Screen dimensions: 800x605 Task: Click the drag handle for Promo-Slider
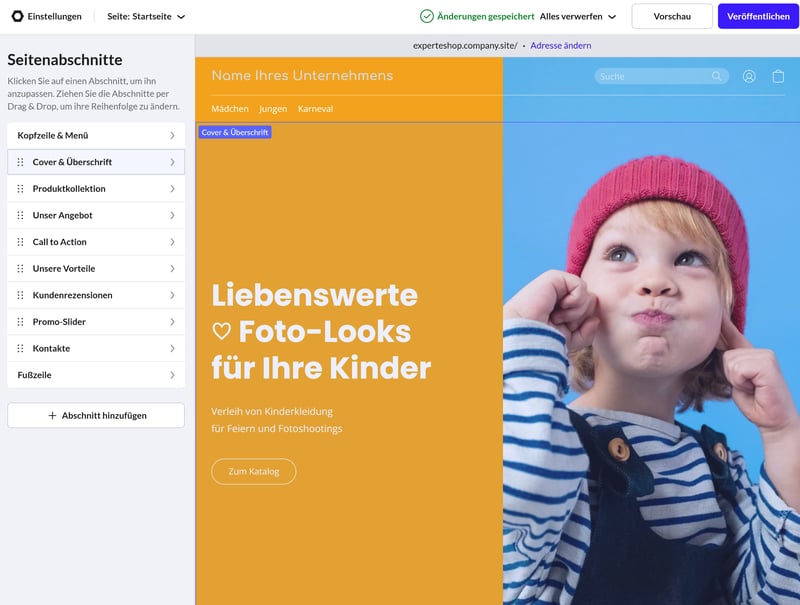pyautogui.click(x=20, y=322)
